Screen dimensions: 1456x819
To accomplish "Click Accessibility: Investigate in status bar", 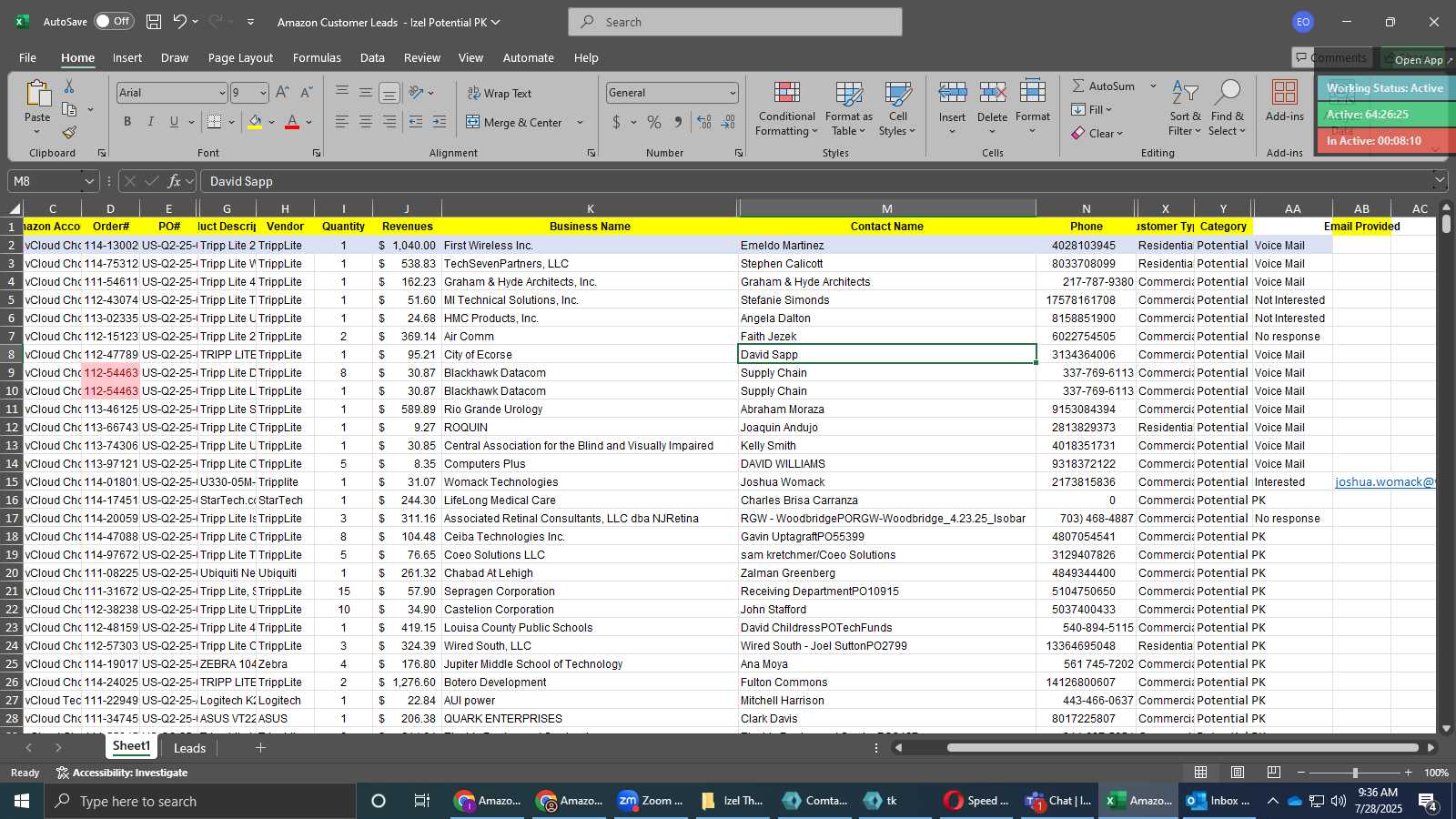I will tap(122, 773).
